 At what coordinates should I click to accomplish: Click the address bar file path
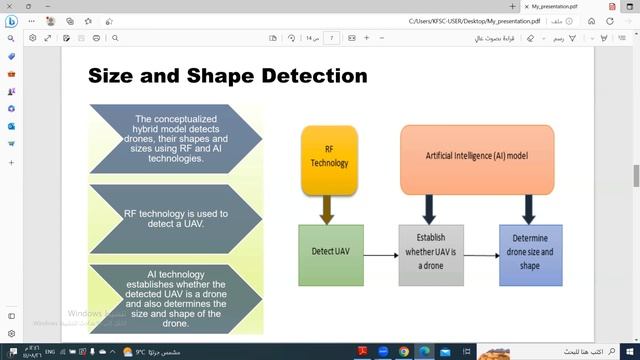pyautogui.click(x=474, y=21)
